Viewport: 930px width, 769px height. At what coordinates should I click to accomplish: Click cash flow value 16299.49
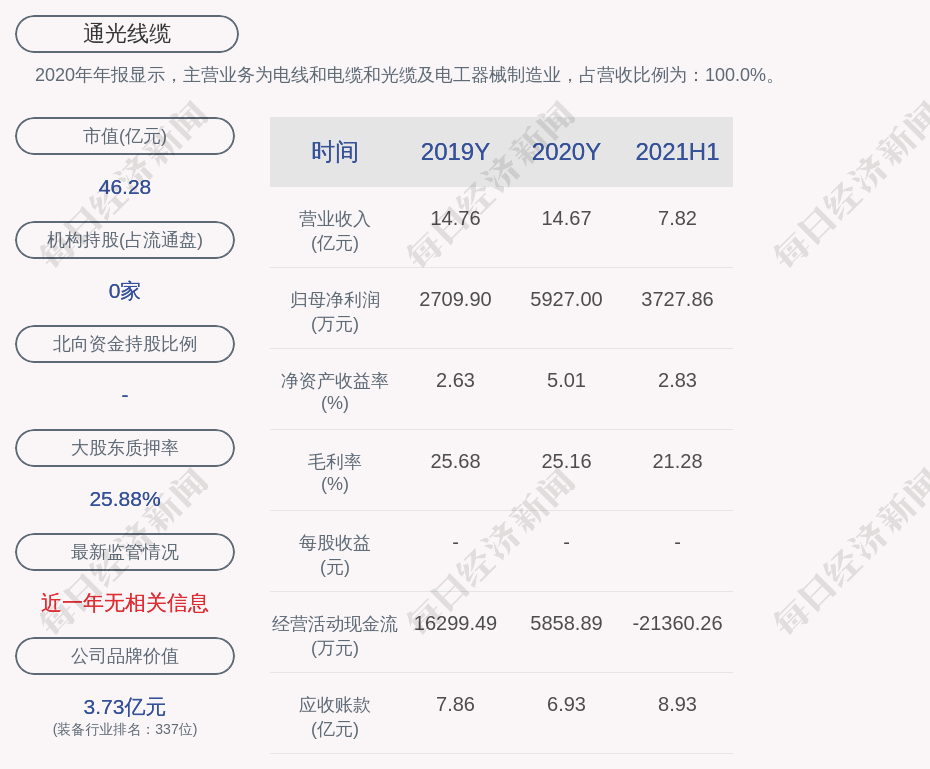point(455,623)
